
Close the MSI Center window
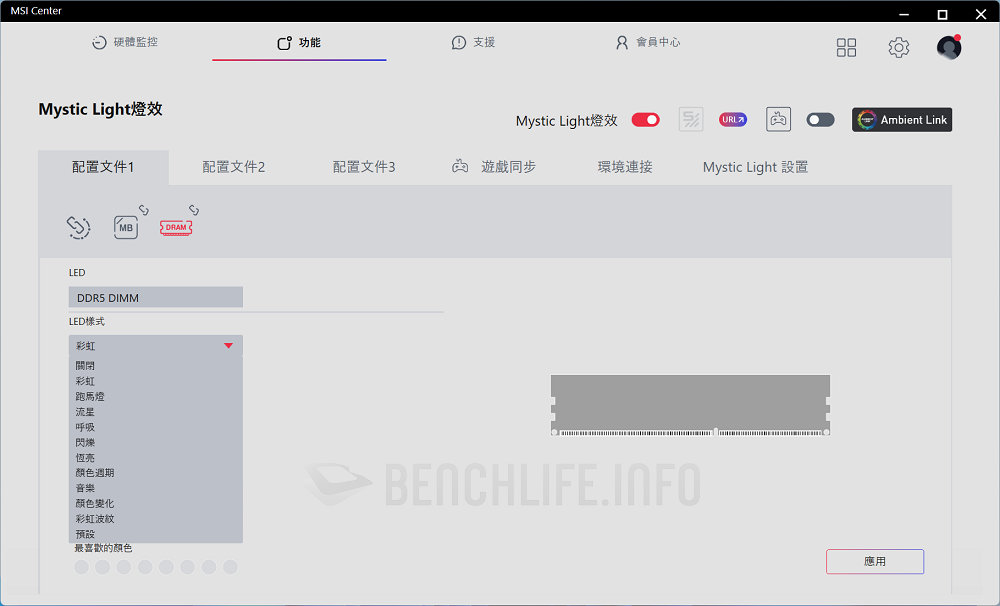click(981, 14)
